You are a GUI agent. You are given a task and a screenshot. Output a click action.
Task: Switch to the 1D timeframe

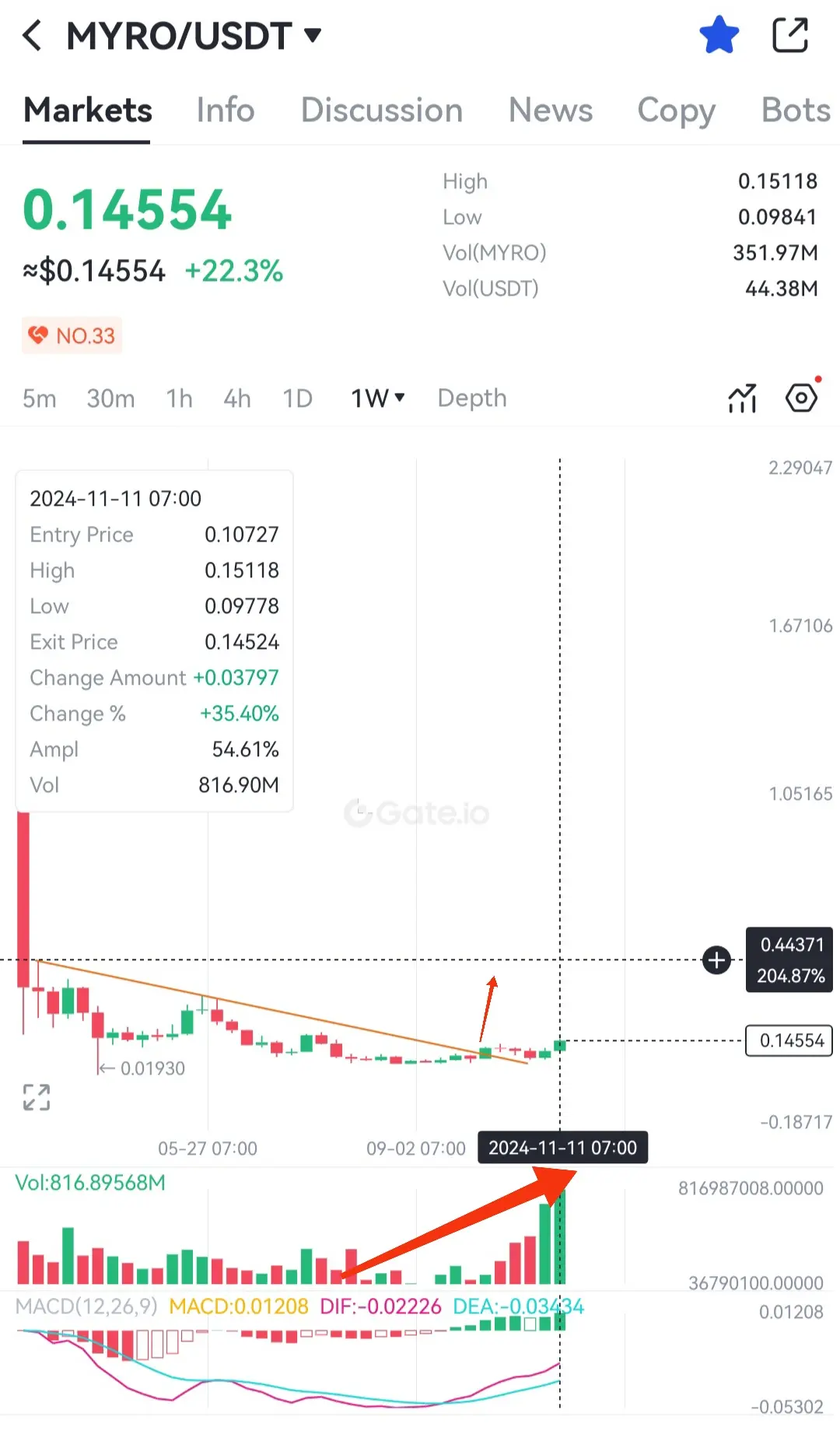click(297, 398)
